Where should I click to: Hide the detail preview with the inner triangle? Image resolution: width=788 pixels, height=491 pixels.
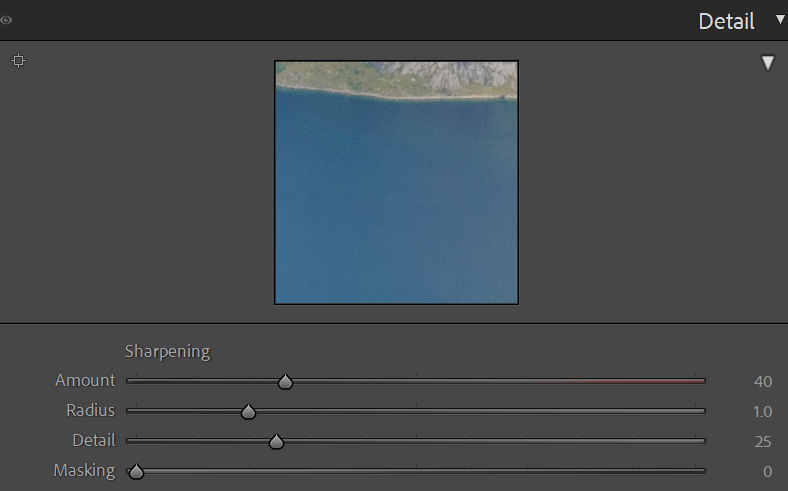coord(767,63)
